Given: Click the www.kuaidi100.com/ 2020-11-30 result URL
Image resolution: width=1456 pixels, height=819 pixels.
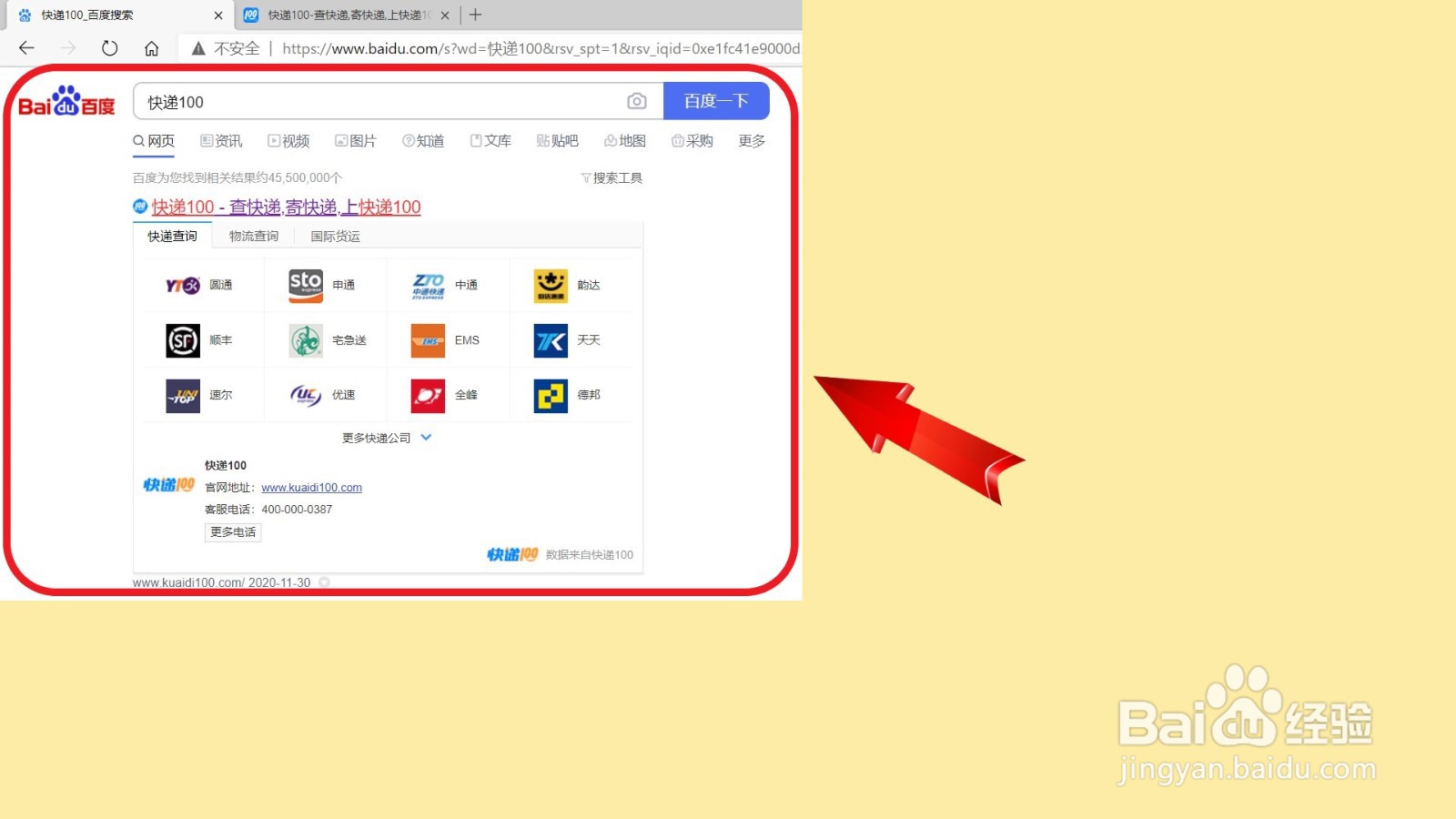Looking at the screenshot, I should [x=221, y=582].
